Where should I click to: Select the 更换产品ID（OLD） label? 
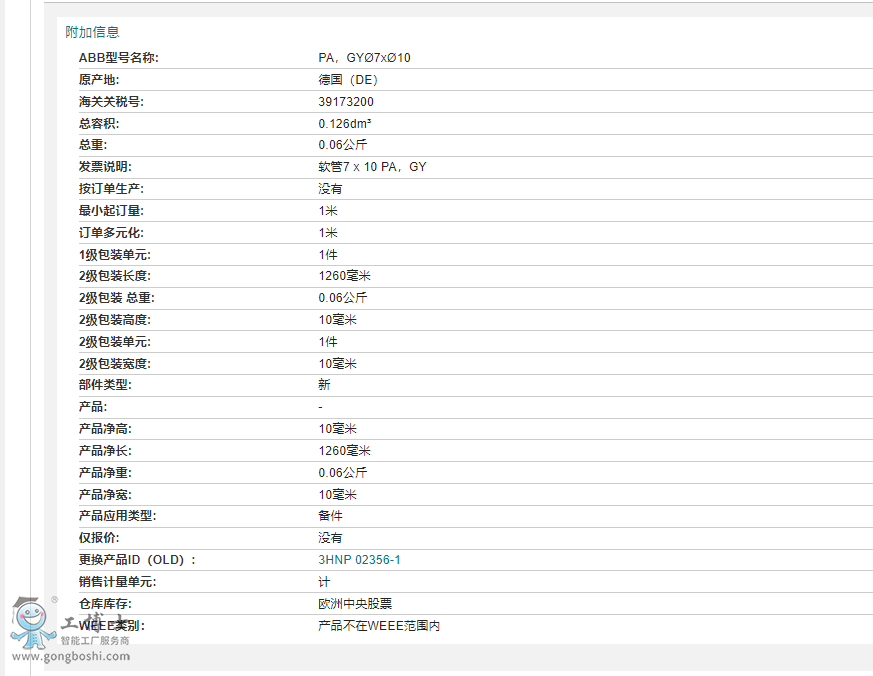point(137,560)
